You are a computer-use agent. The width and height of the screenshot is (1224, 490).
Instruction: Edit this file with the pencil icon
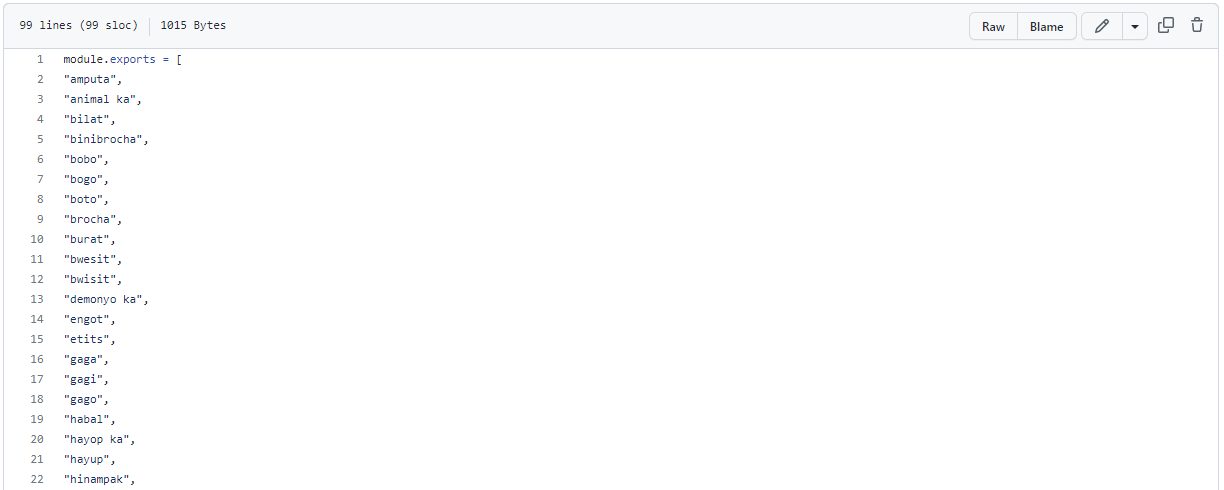1102,26
